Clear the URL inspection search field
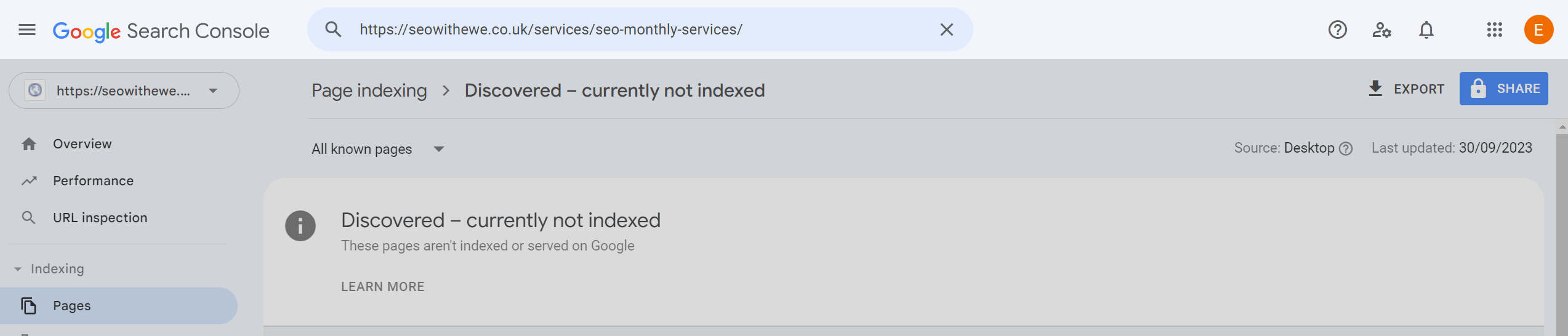This screenshot has width=1568, height=336. point(946,30)
